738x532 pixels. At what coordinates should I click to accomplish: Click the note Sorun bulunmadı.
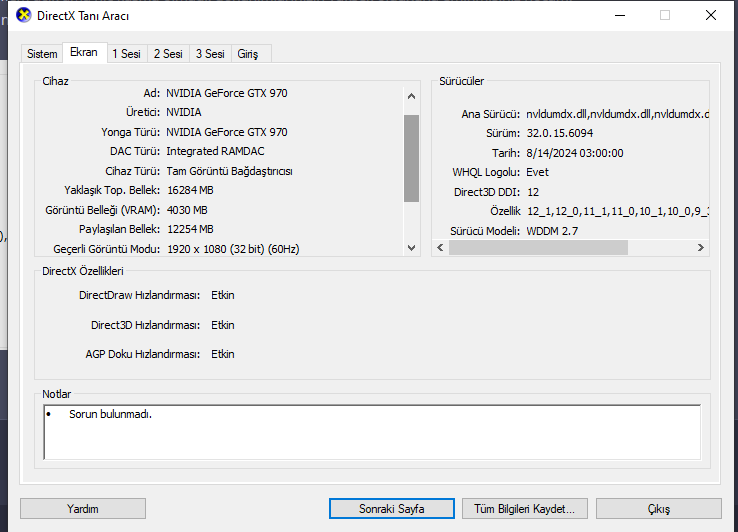pyautogui.click(x=111, y=414)
